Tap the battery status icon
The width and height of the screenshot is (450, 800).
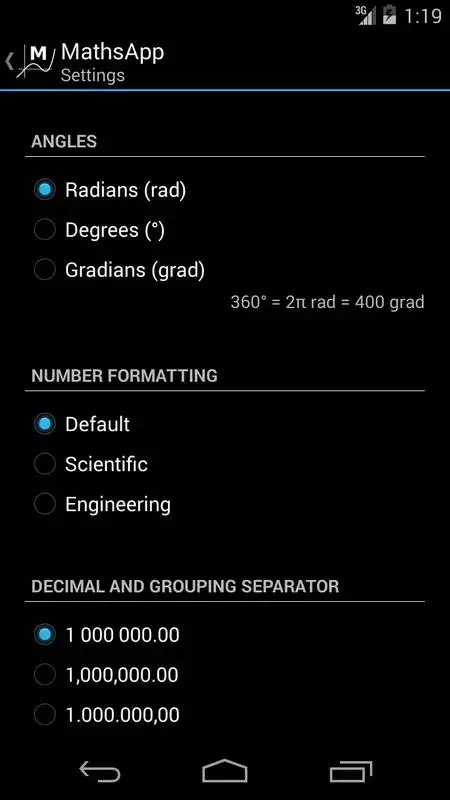pos(389,15)
